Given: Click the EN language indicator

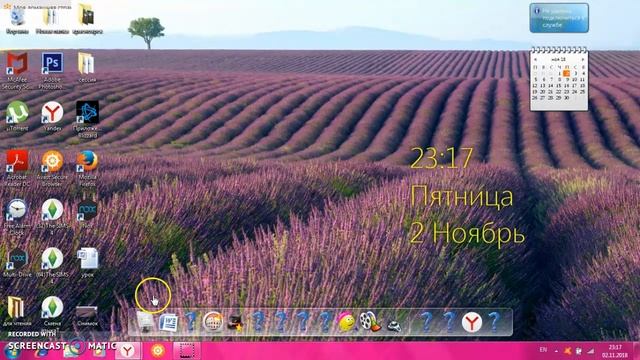Looking at the screenshot, I should click(x=543, y=350).
